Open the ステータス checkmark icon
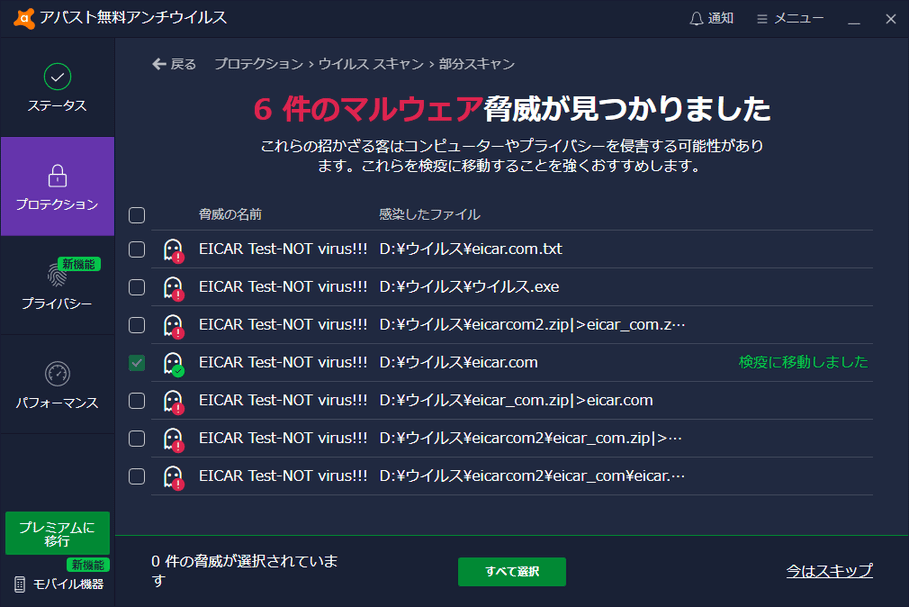Image resolution: width=909 pixels, height=607 pixels. coord(57,77)
